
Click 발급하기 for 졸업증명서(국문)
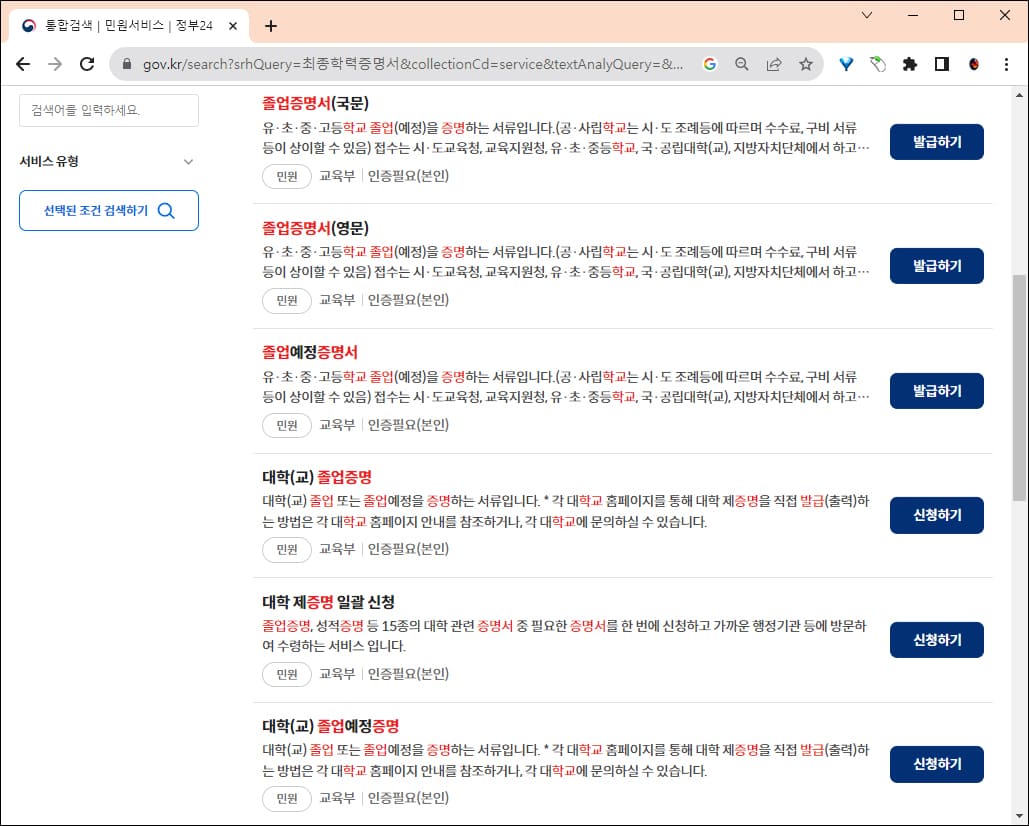936,142
